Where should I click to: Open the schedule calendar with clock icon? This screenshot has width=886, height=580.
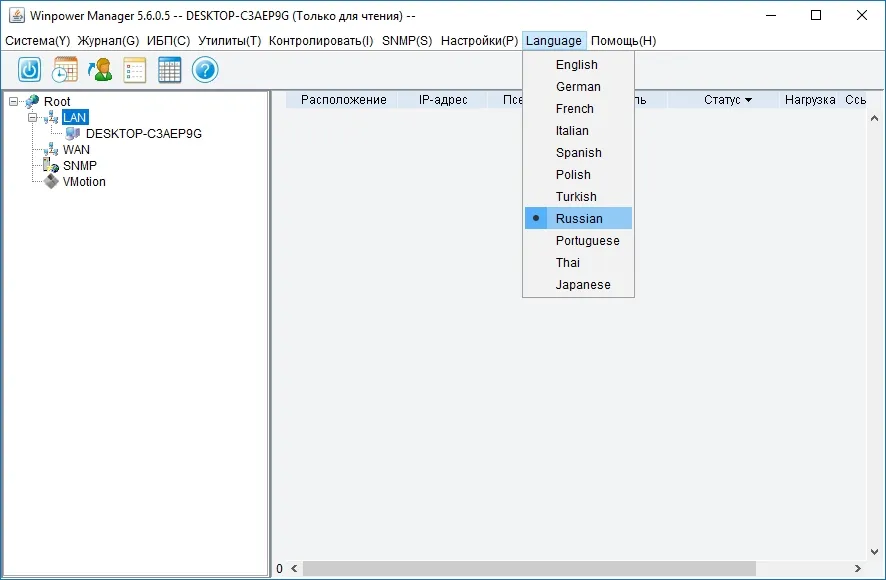(65, 70)
